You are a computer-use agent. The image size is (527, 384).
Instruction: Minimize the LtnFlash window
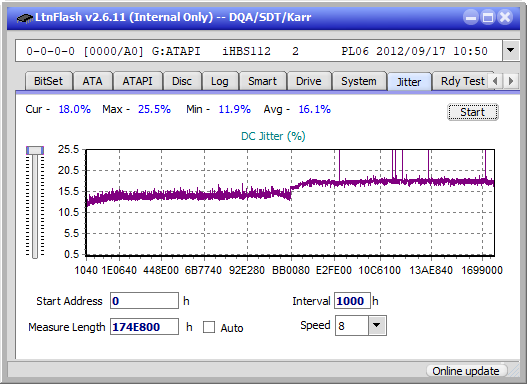[x=471, y=17]
